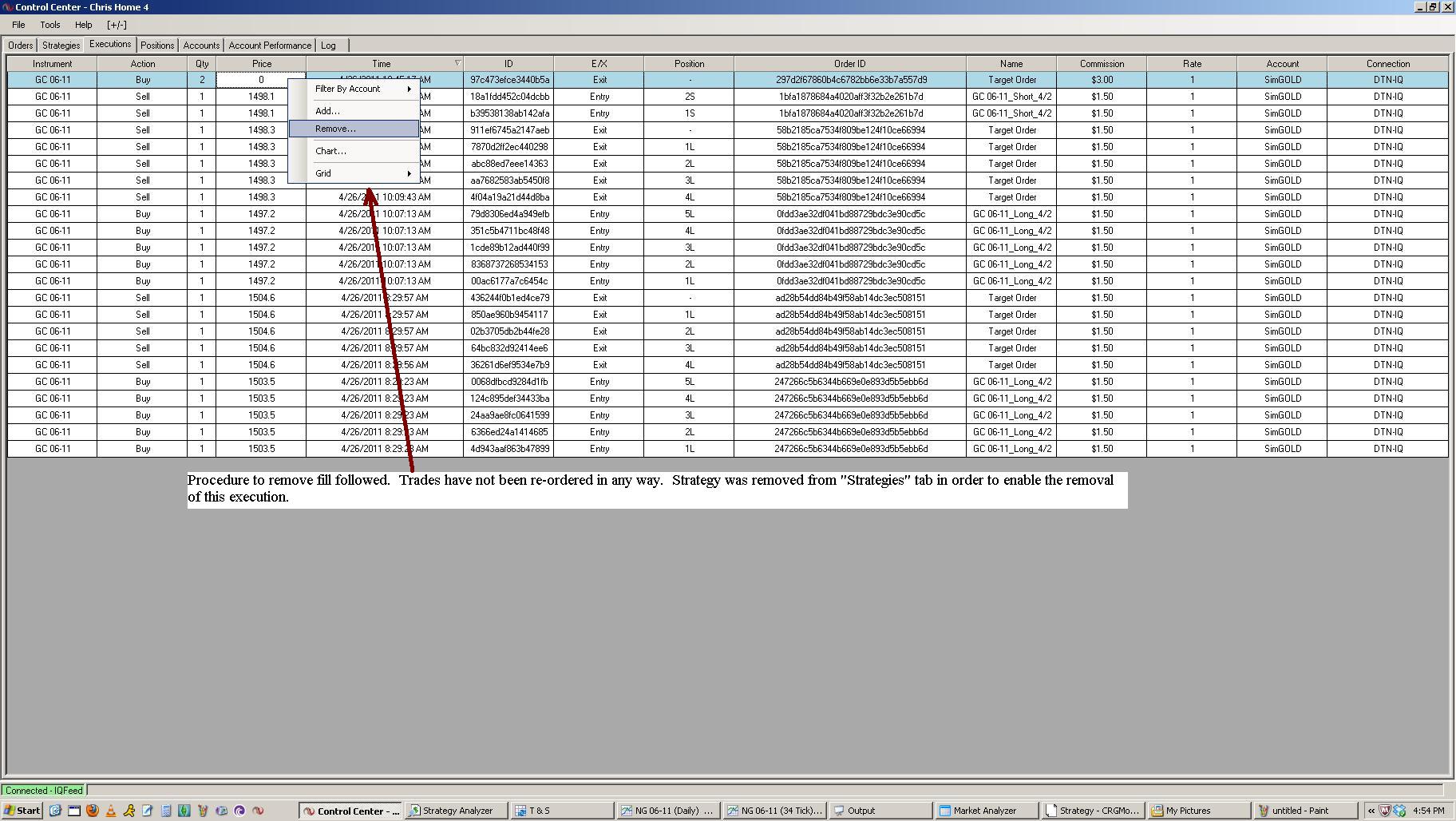The height and width of the screenshot is (821, 1456).
Task: Select ID cell 4d943aaf863b47899
Action: pyautogui.click(x=508, y=449)
